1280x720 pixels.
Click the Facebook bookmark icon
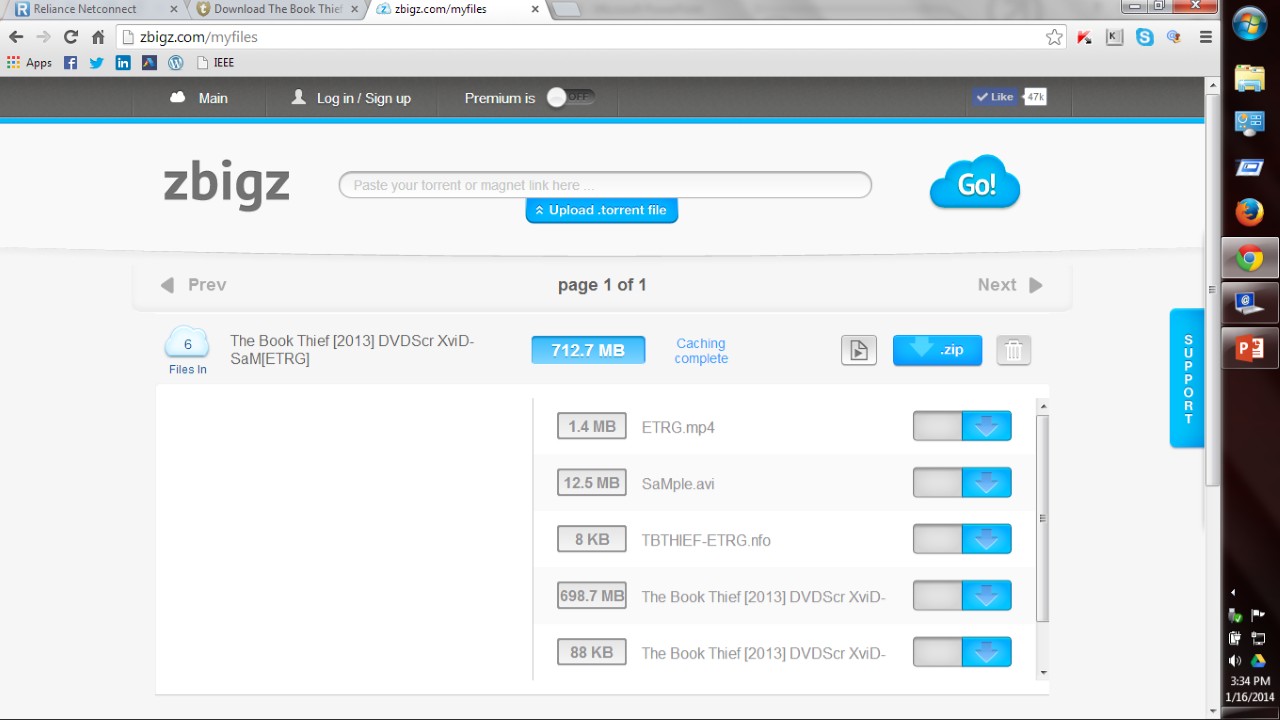(x=70, y=62)
